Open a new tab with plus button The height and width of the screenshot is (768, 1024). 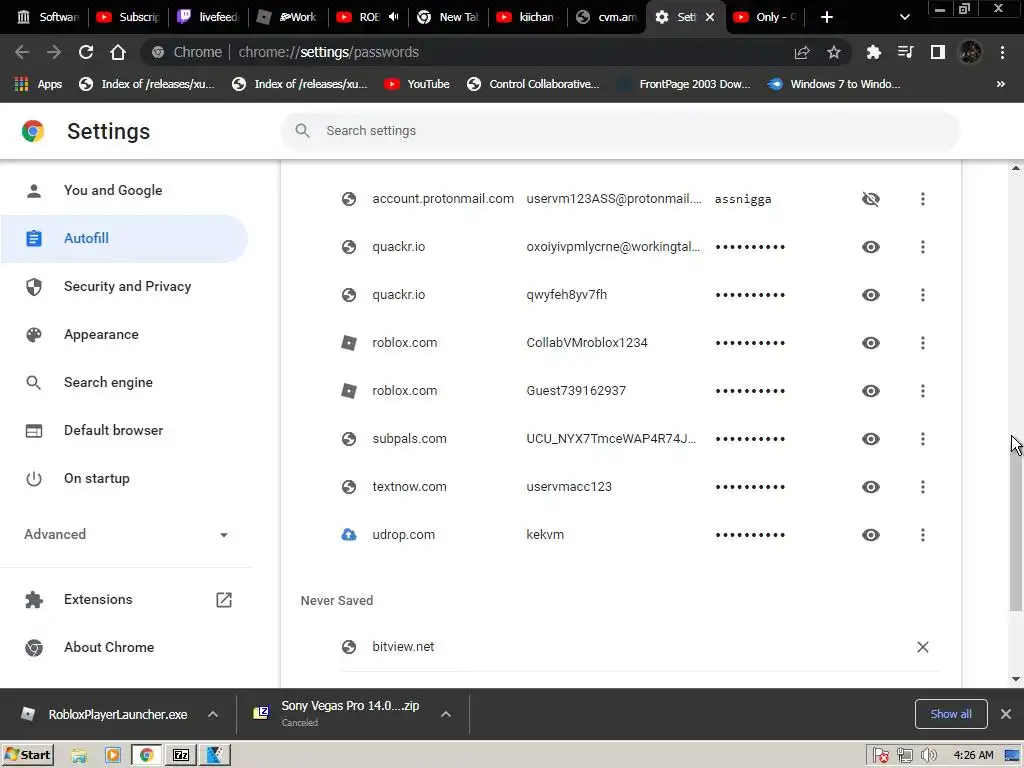point(826,17)
